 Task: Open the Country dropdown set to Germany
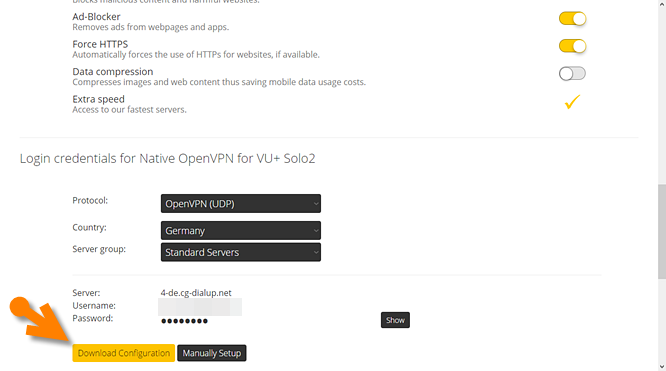(240, 230)
